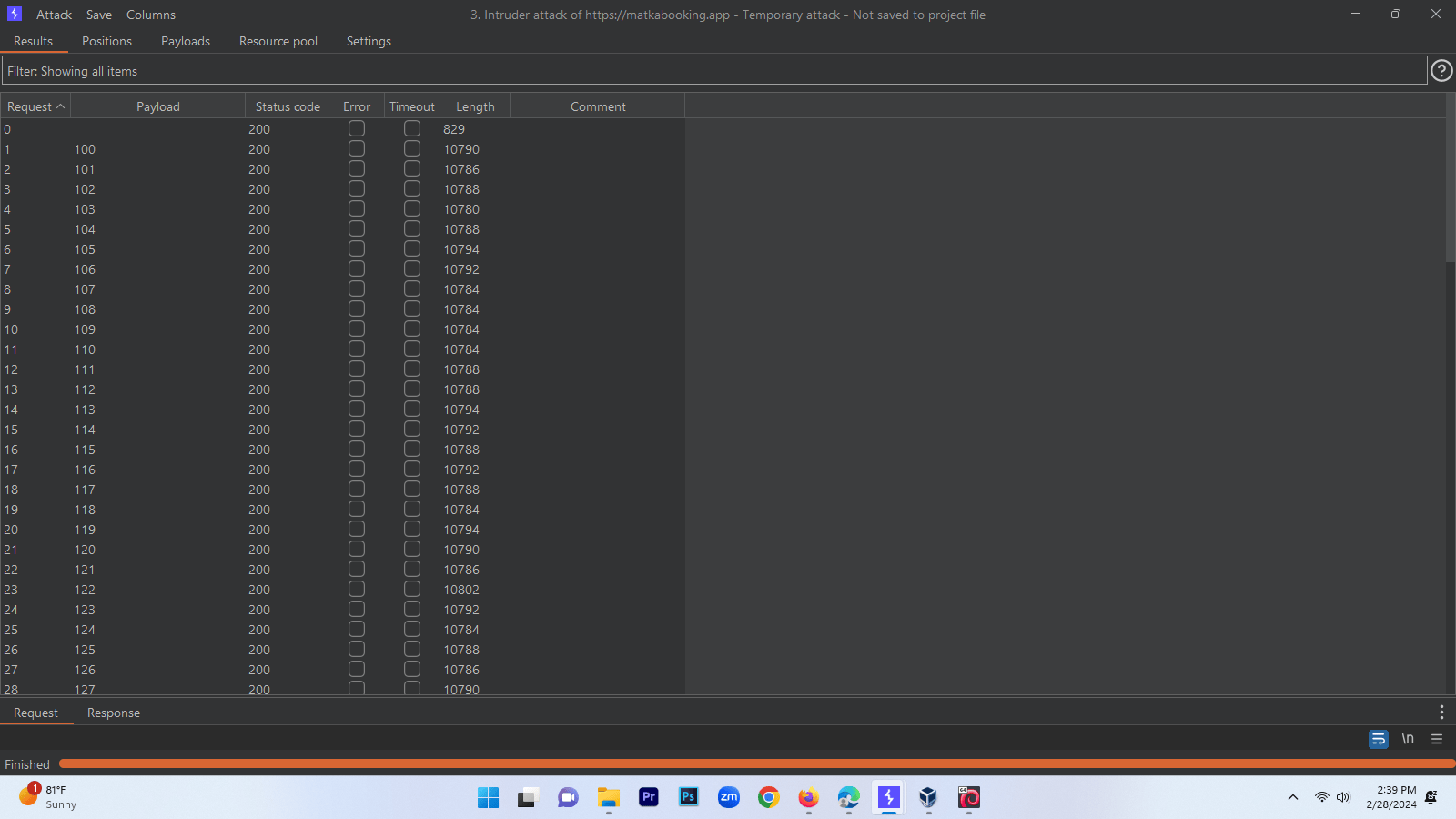Viewport: 1456px width, 819px height.
Task: Select the baseline row with length 829
Action: pos(342,128)
